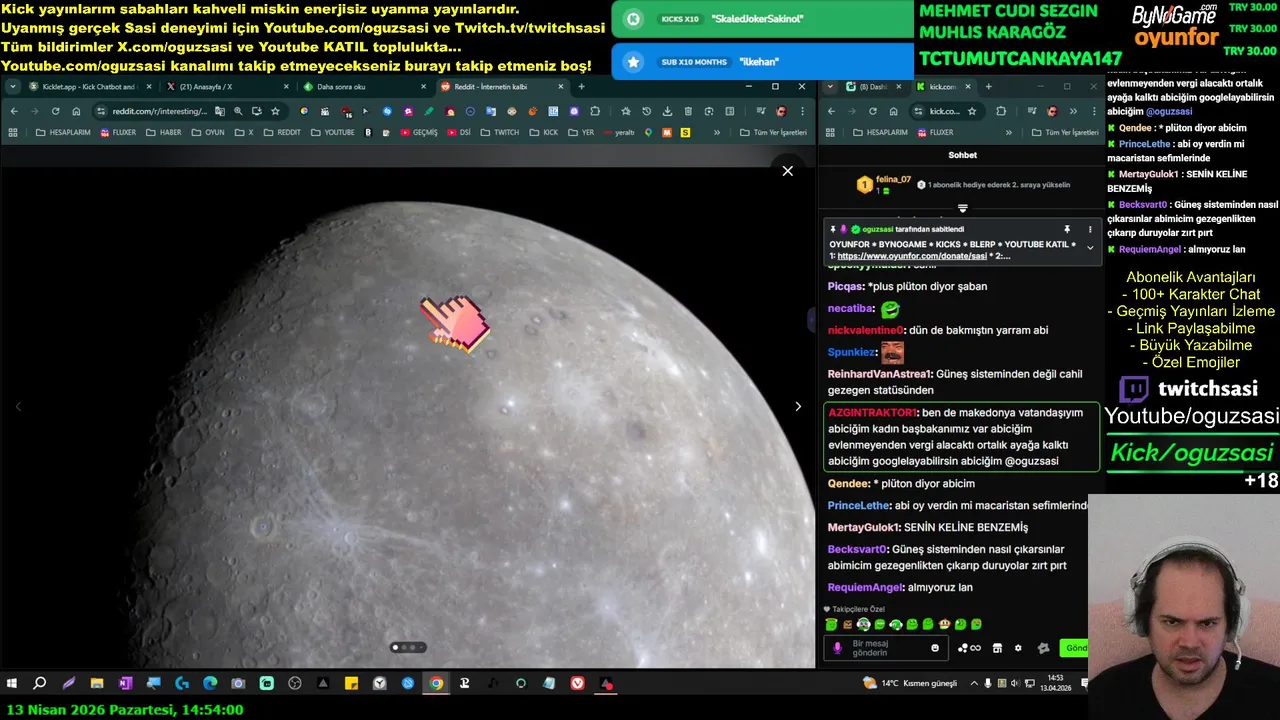Open KICK bookmark folder
The width and height of the screenshot is (1280, 720).
[x=543, y=132]
